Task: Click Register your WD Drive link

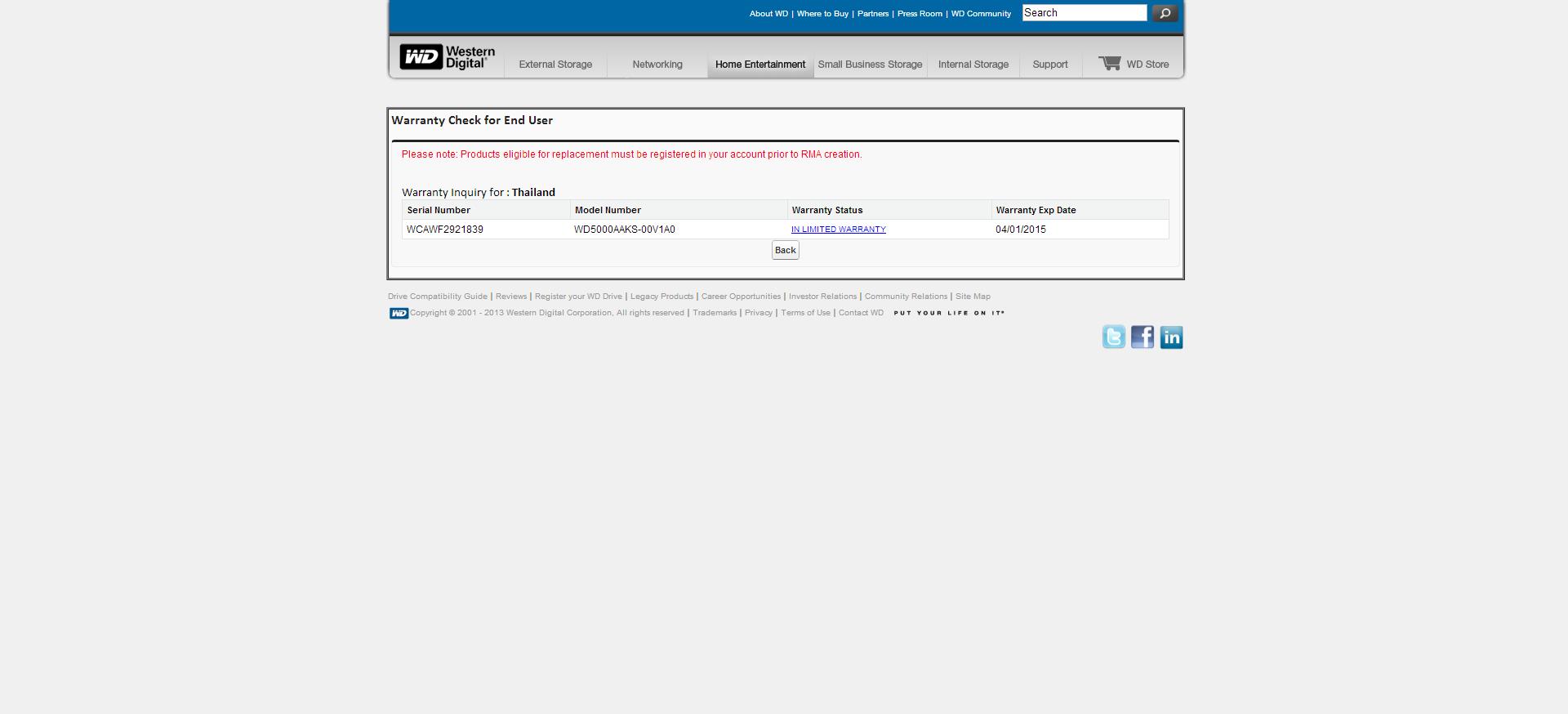Action: (578, 297)
